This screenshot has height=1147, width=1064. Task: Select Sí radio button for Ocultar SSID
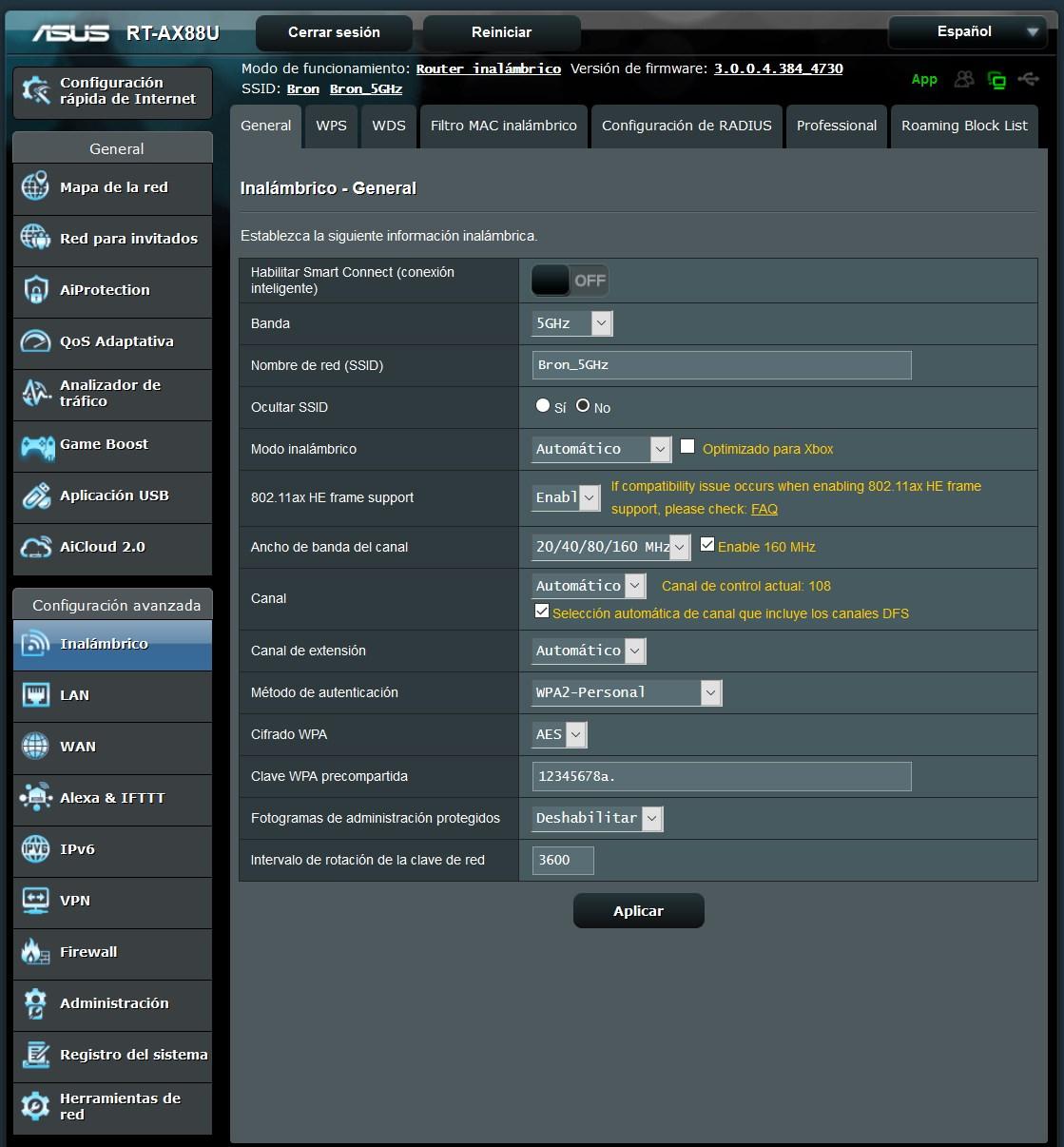coord(543,406)
